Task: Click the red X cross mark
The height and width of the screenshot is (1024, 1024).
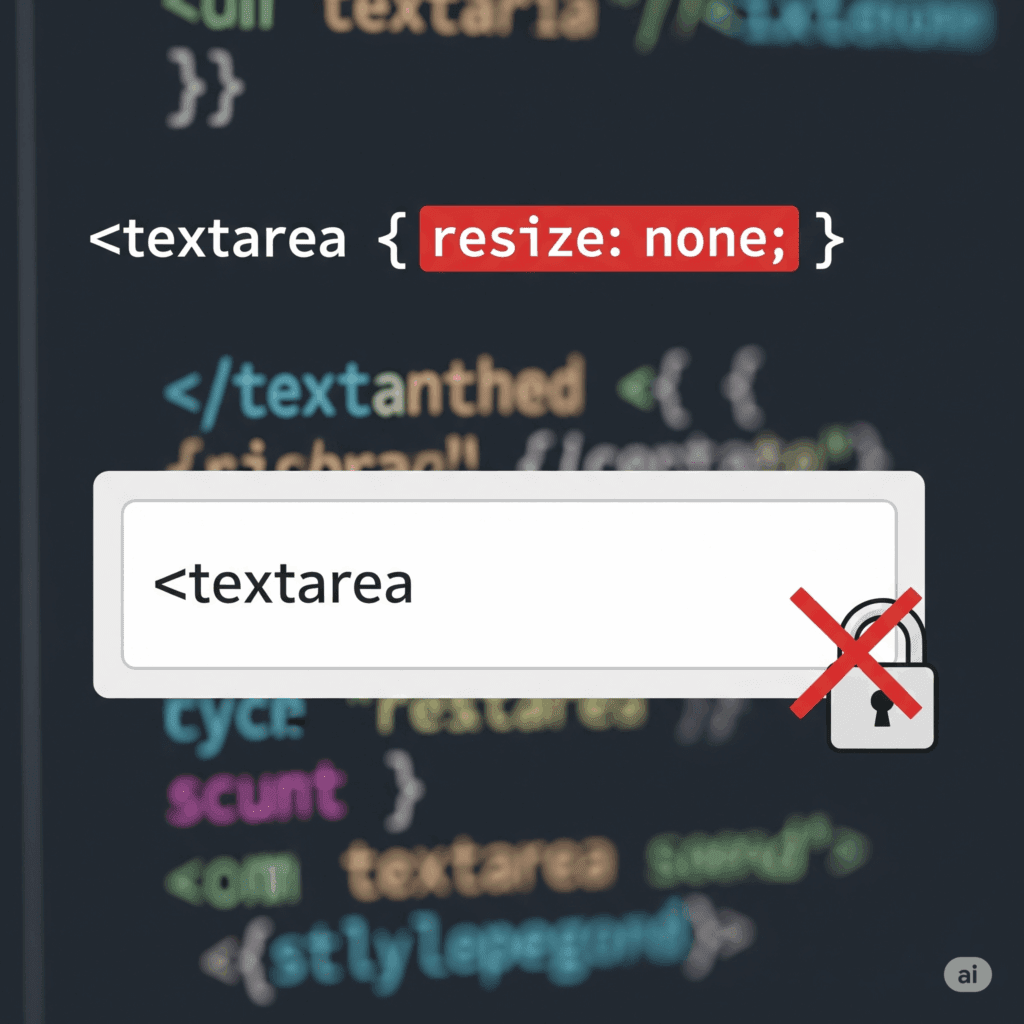Action: coord(856,652)
